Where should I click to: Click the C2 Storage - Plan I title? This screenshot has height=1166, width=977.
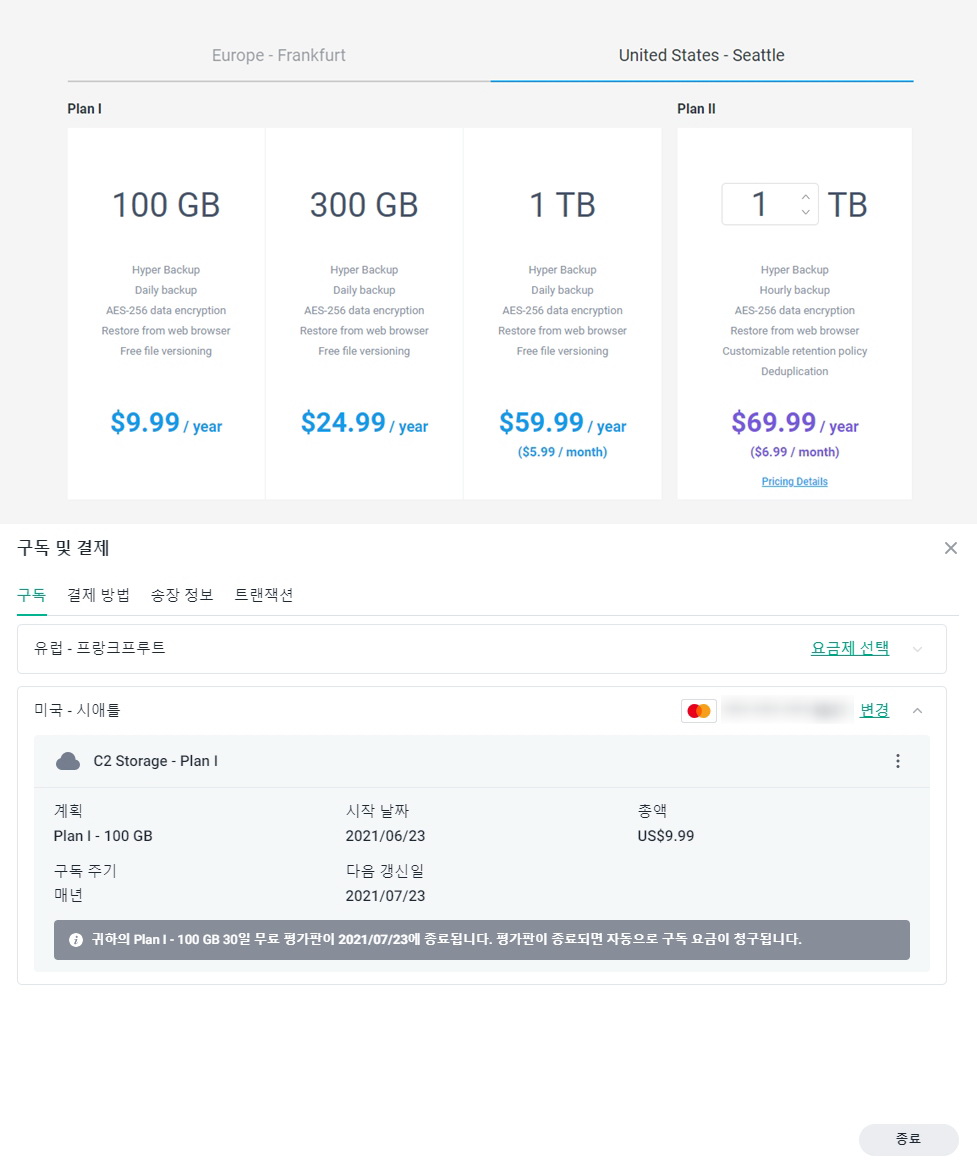point(155,761)
